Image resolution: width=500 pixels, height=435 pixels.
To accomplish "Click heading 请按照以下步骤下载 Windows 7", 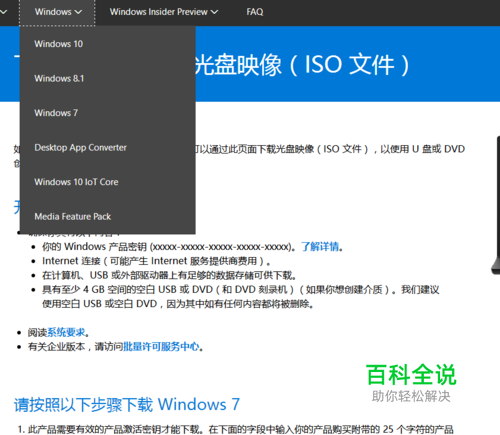I will [x=127, y=405].
